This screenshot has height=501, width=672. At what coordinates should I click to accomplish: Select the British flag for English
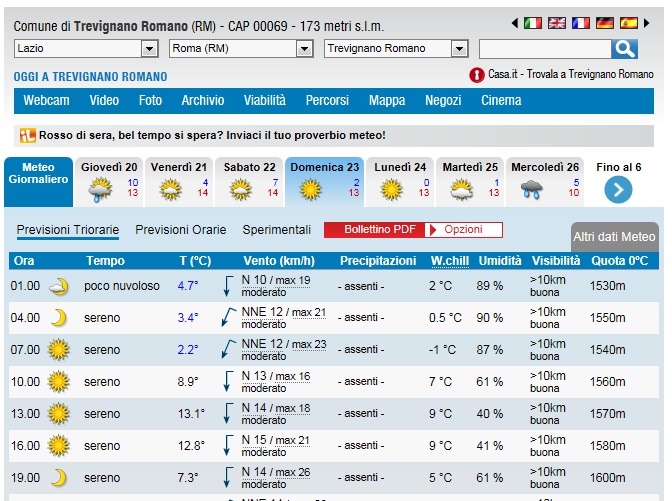tap(557, 23)
